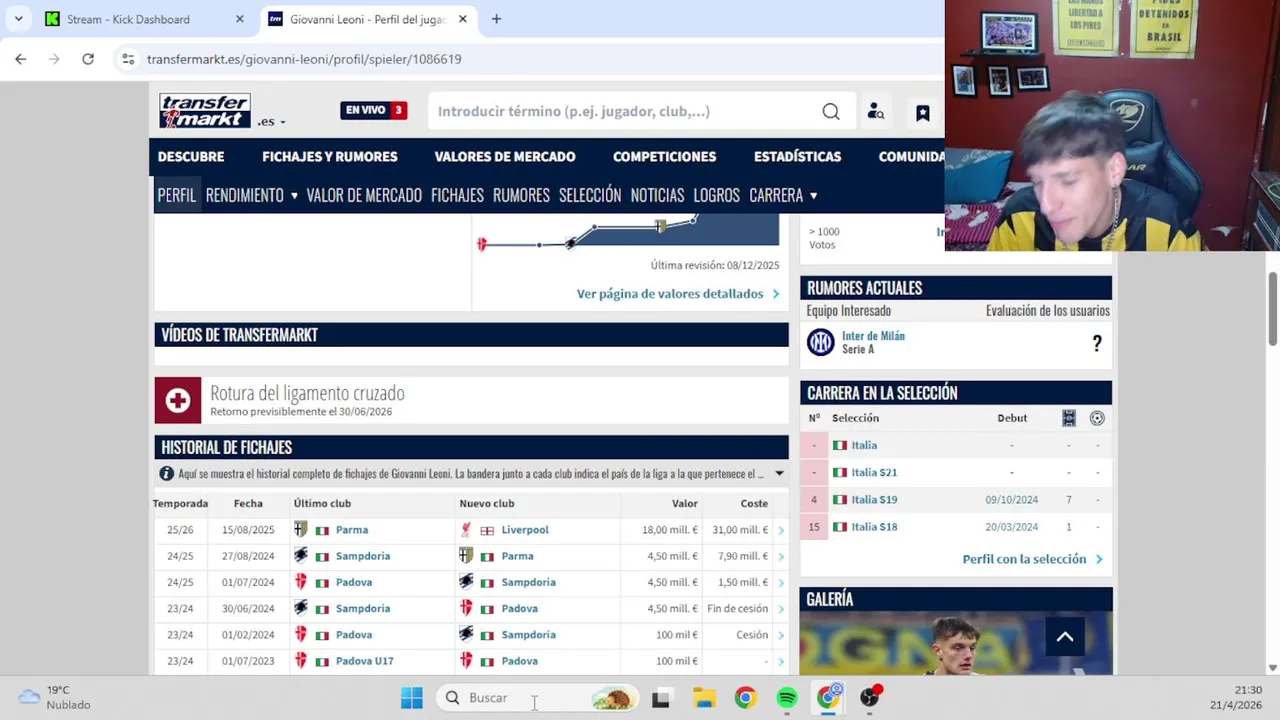
Task: Open the Italia $19 national team link
Action: (x=874, y=500)
